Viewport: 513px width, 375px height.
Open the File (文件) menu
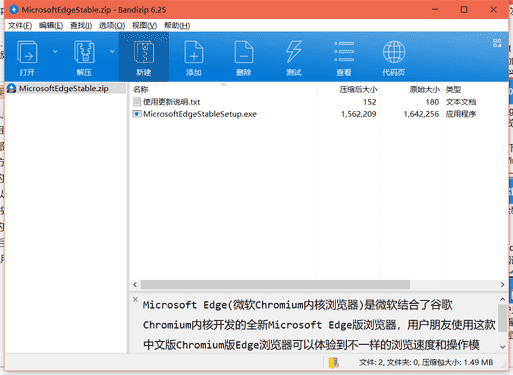20,25
